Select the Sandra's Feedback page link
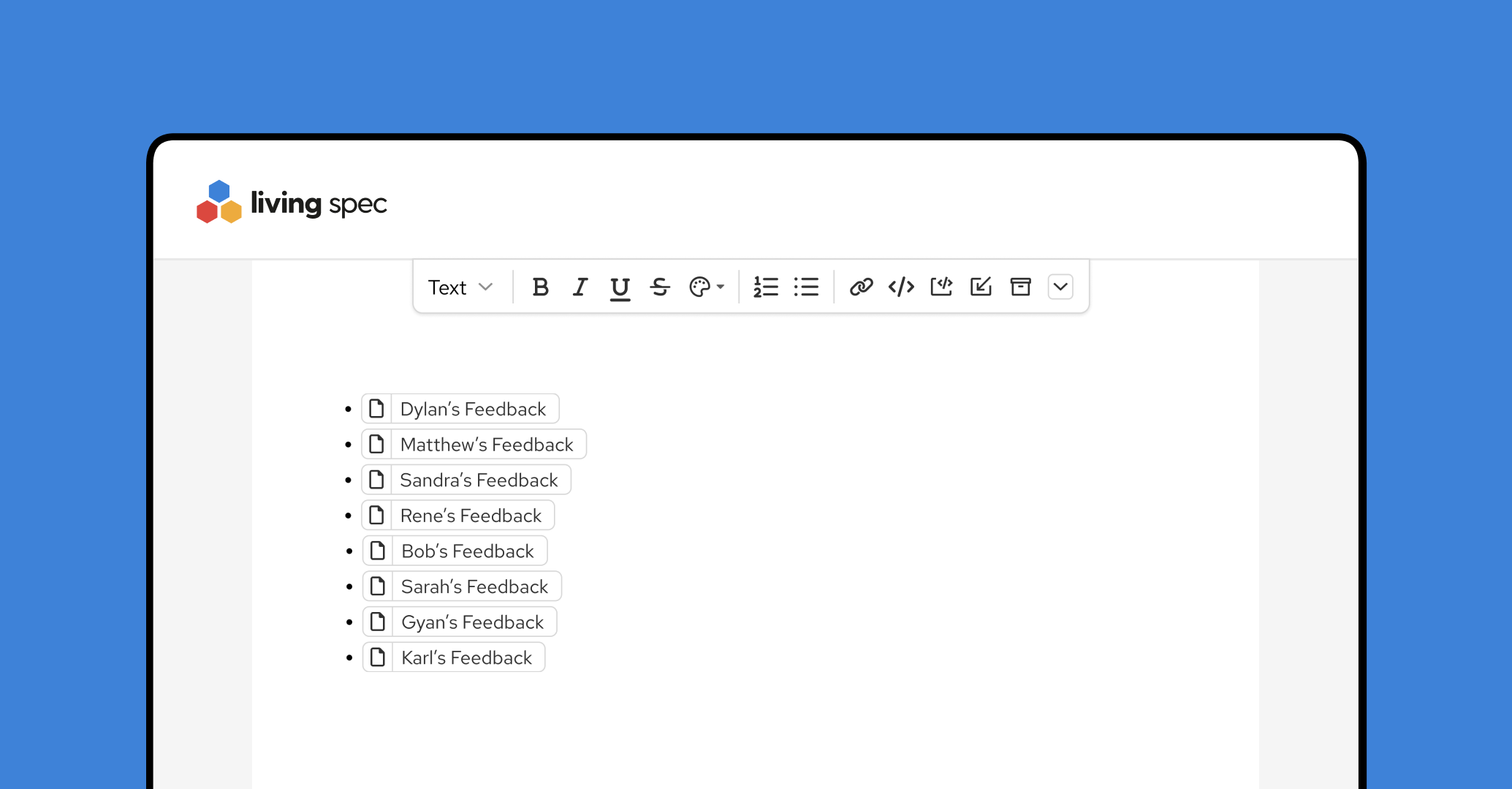1512x789 pixels. click(x=478, y=480)
